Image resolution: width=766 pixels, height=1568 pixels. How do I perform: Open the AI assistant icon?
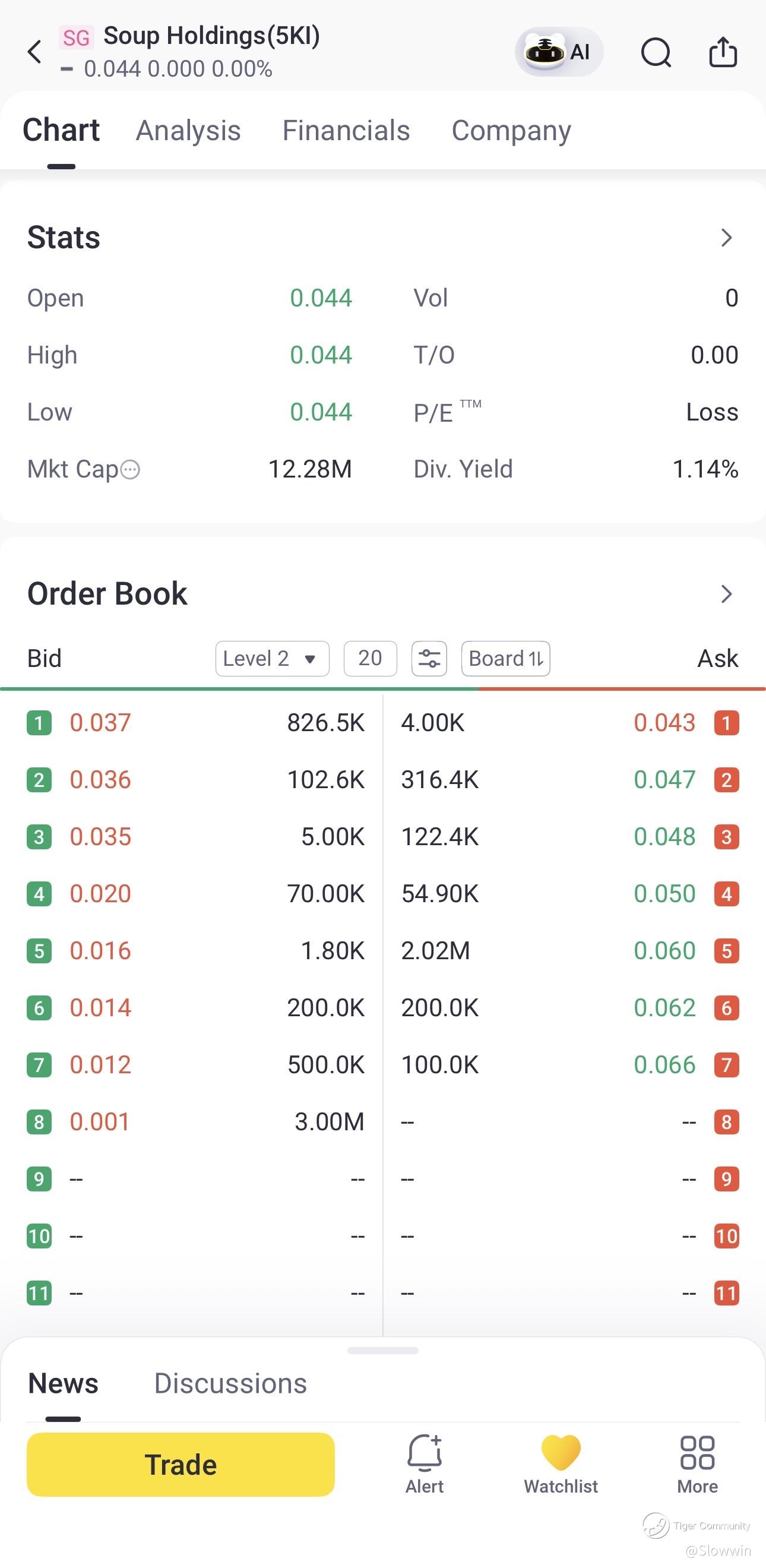(559, 52)
